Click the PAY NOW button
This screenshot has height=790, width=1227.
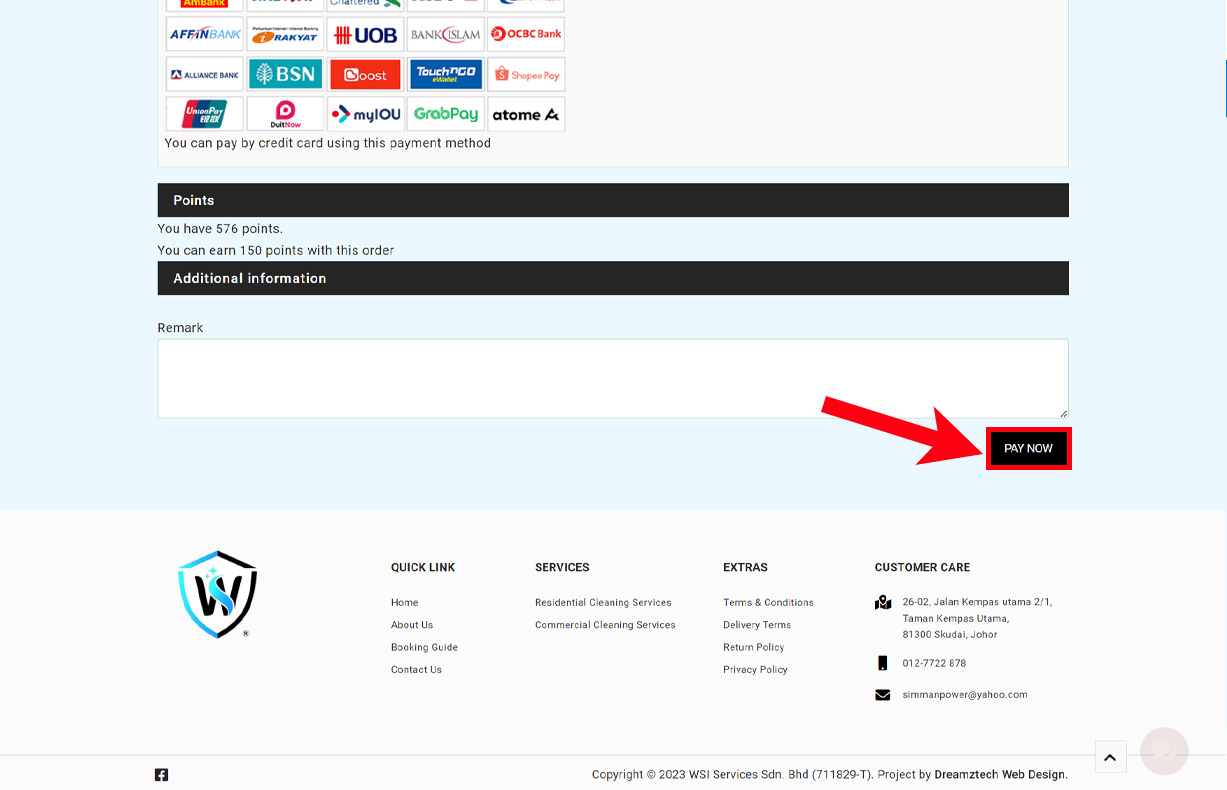[1028, 449]
